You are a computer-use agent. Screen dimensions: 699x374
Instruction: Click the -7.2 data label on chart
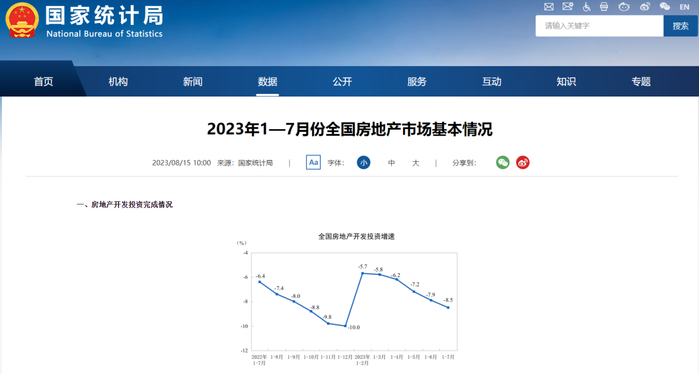click(x=415, y=284)
